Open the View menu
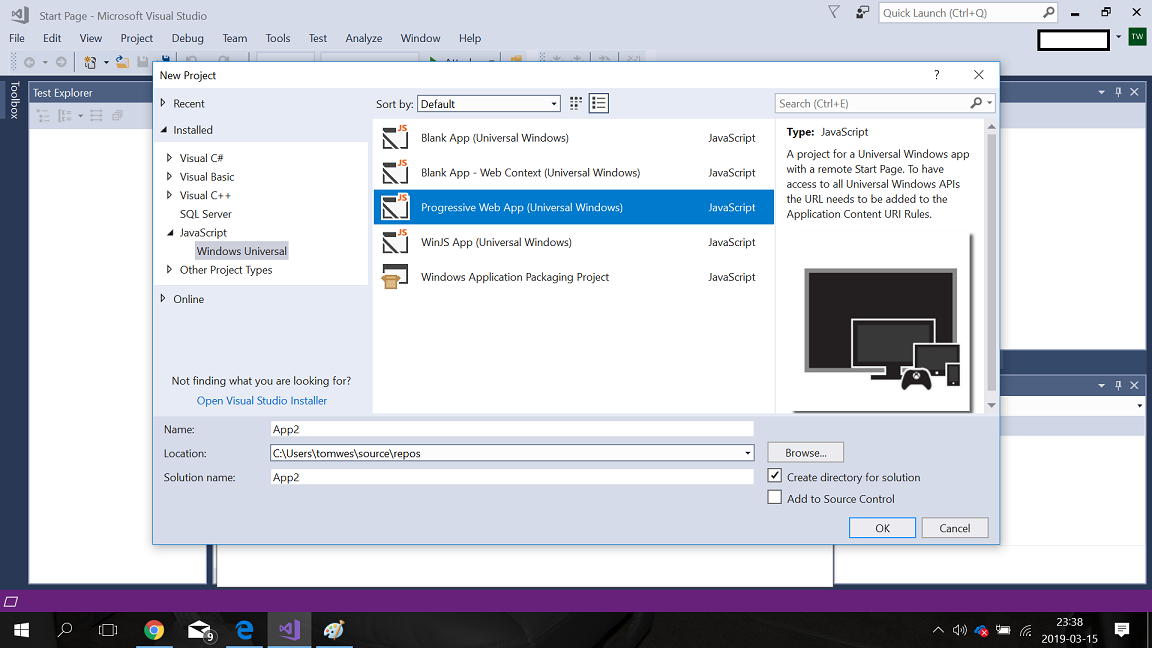Image resolution: width=1152 pixels, height=648 pixels. tap(90, 38)
